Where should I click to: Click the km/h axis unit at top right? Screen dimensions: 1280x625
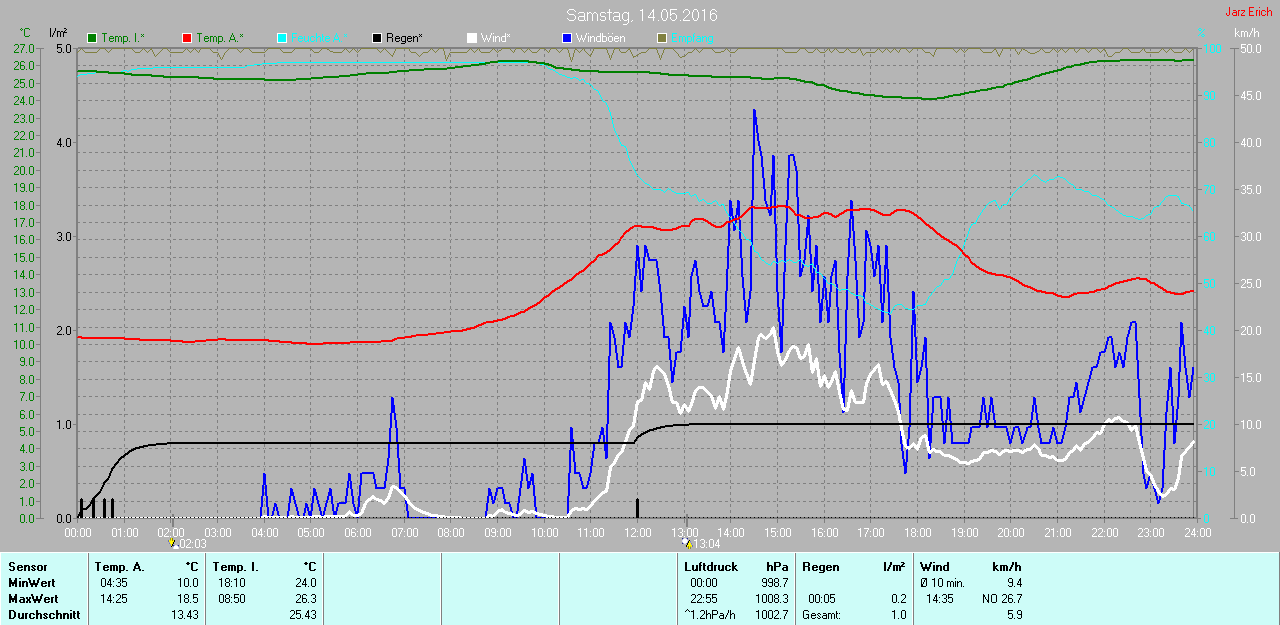pyautogui.click(x=1246, y=33)
